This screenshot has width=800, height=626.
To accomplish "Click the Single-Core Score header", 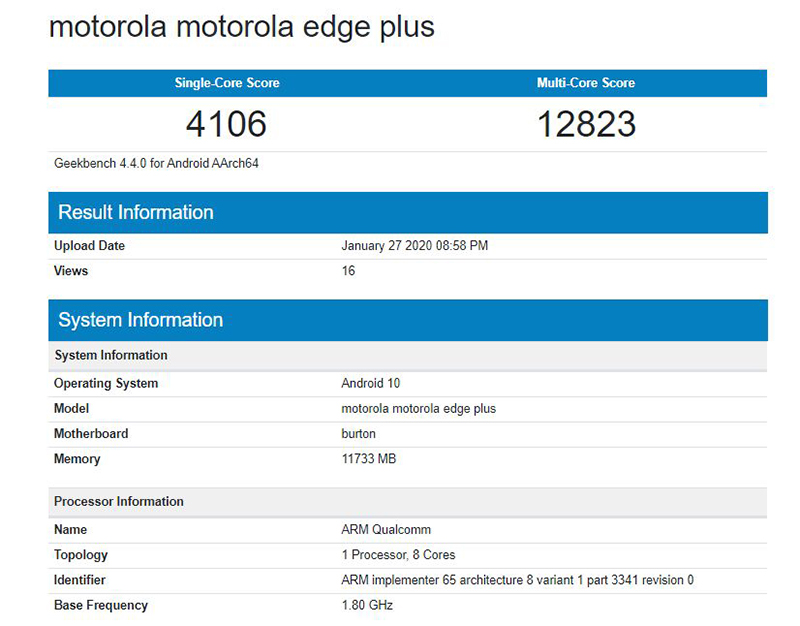I will (227, 83).
